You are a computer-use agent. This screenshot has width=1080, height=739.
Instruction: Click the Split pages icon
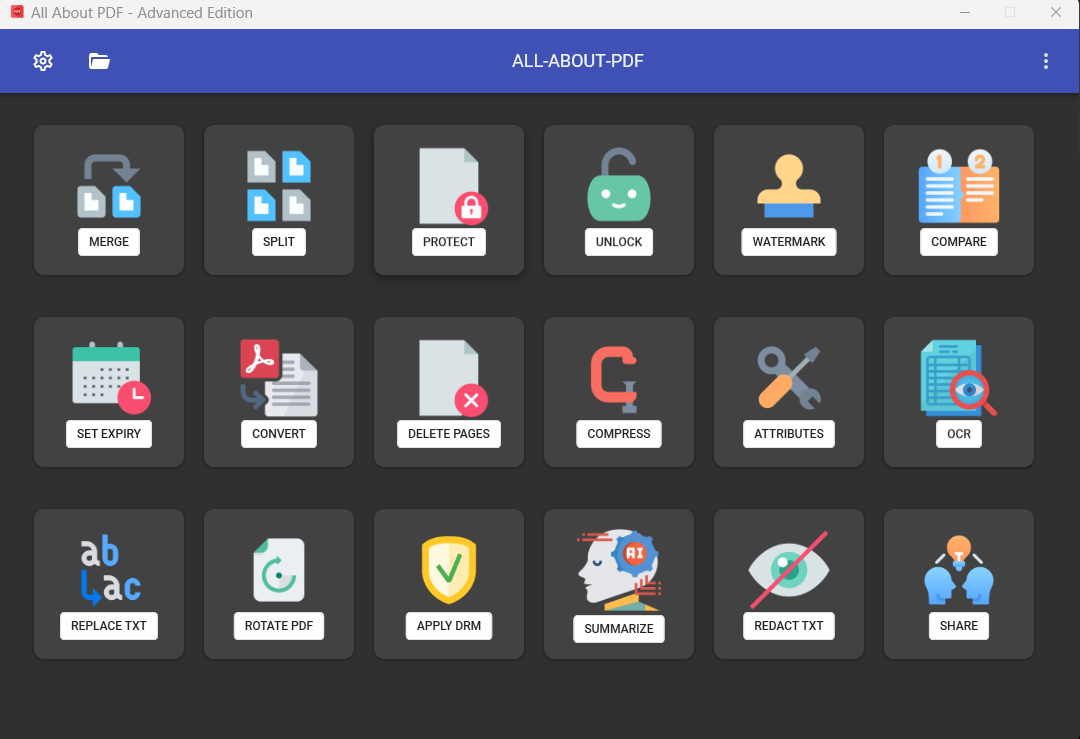(x=279, y=185)
